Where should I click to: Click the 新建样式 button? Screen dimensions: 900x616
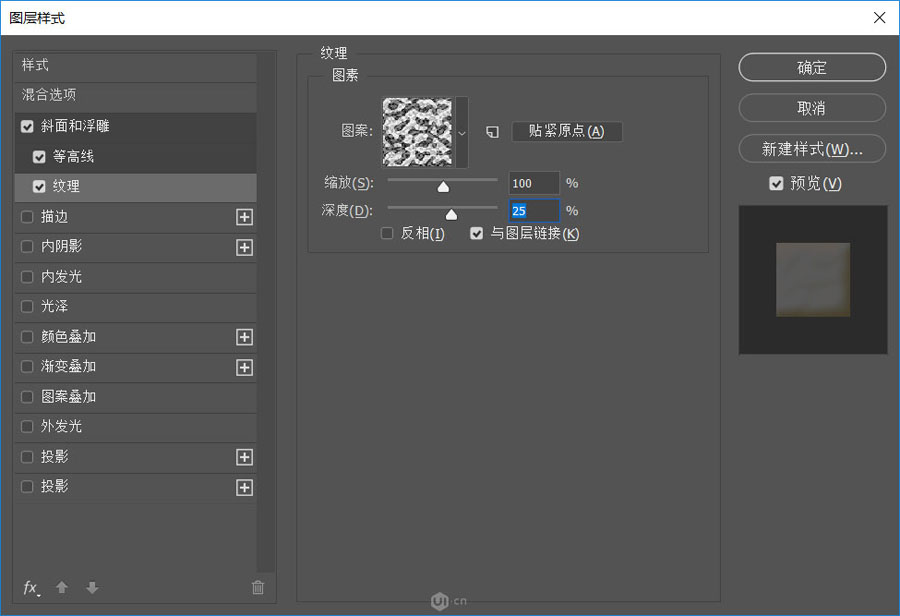[812, 147]
